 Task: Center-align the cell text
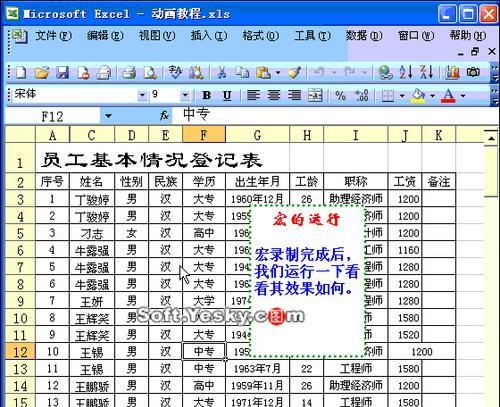[x=274, y=96]
